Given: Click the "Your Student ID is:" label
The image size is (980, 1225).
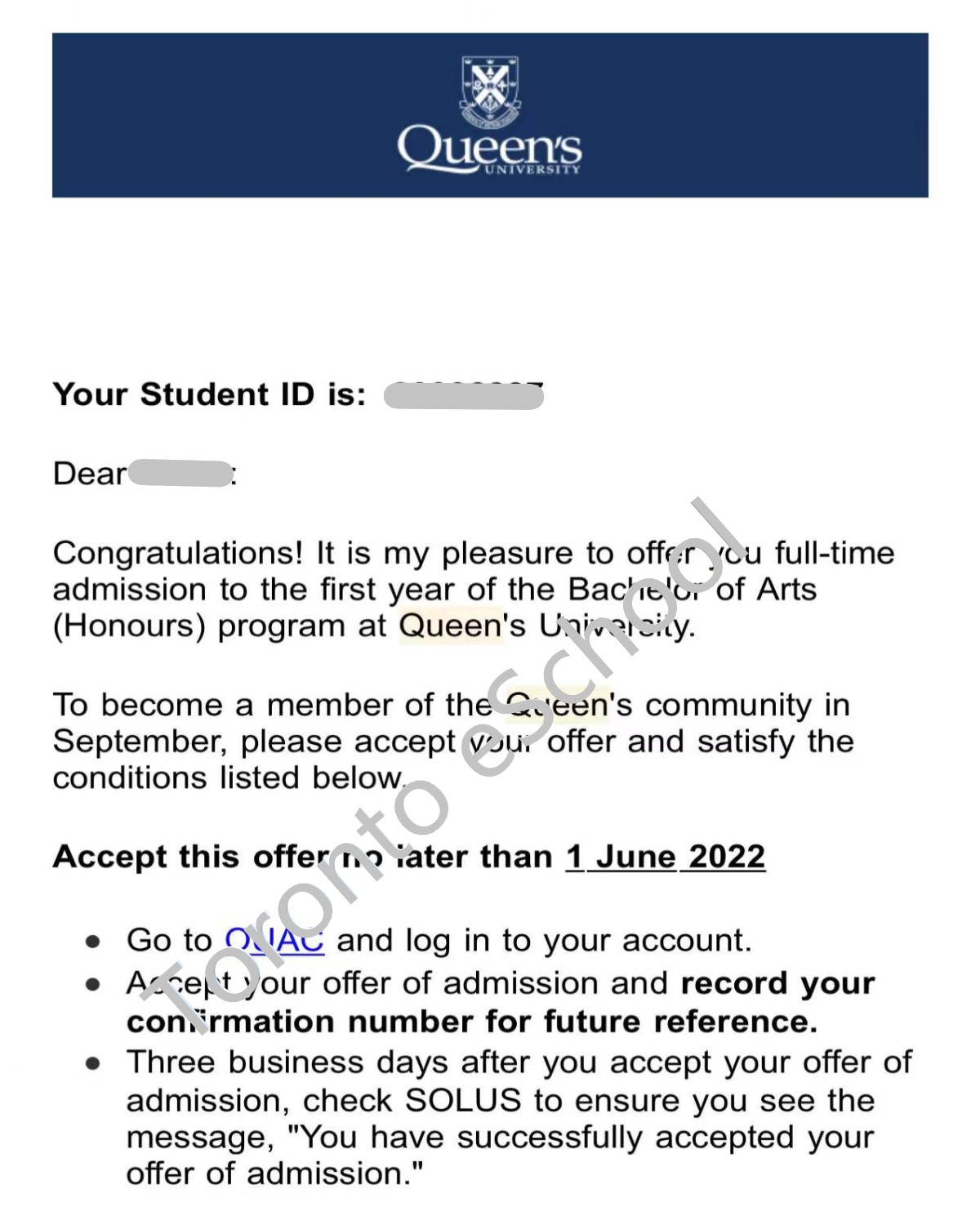Looking at the screenshot, I should (209, 395).
